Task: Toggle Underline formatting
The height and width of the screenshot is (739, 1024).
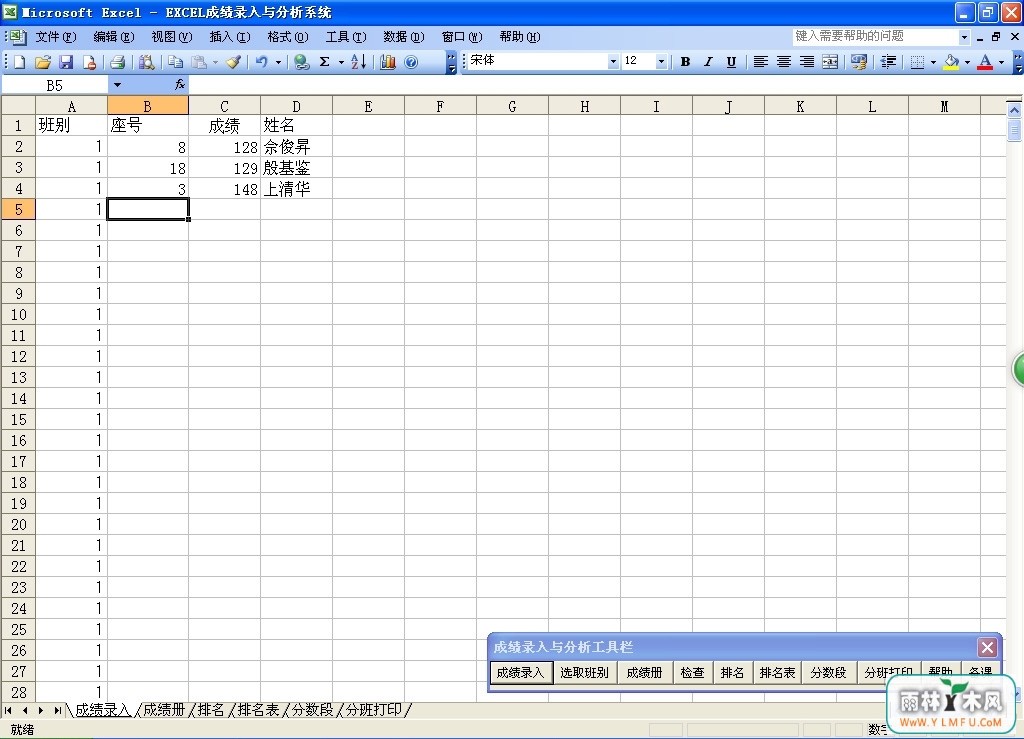Action: pyautogui.click(x=731, y=62)
